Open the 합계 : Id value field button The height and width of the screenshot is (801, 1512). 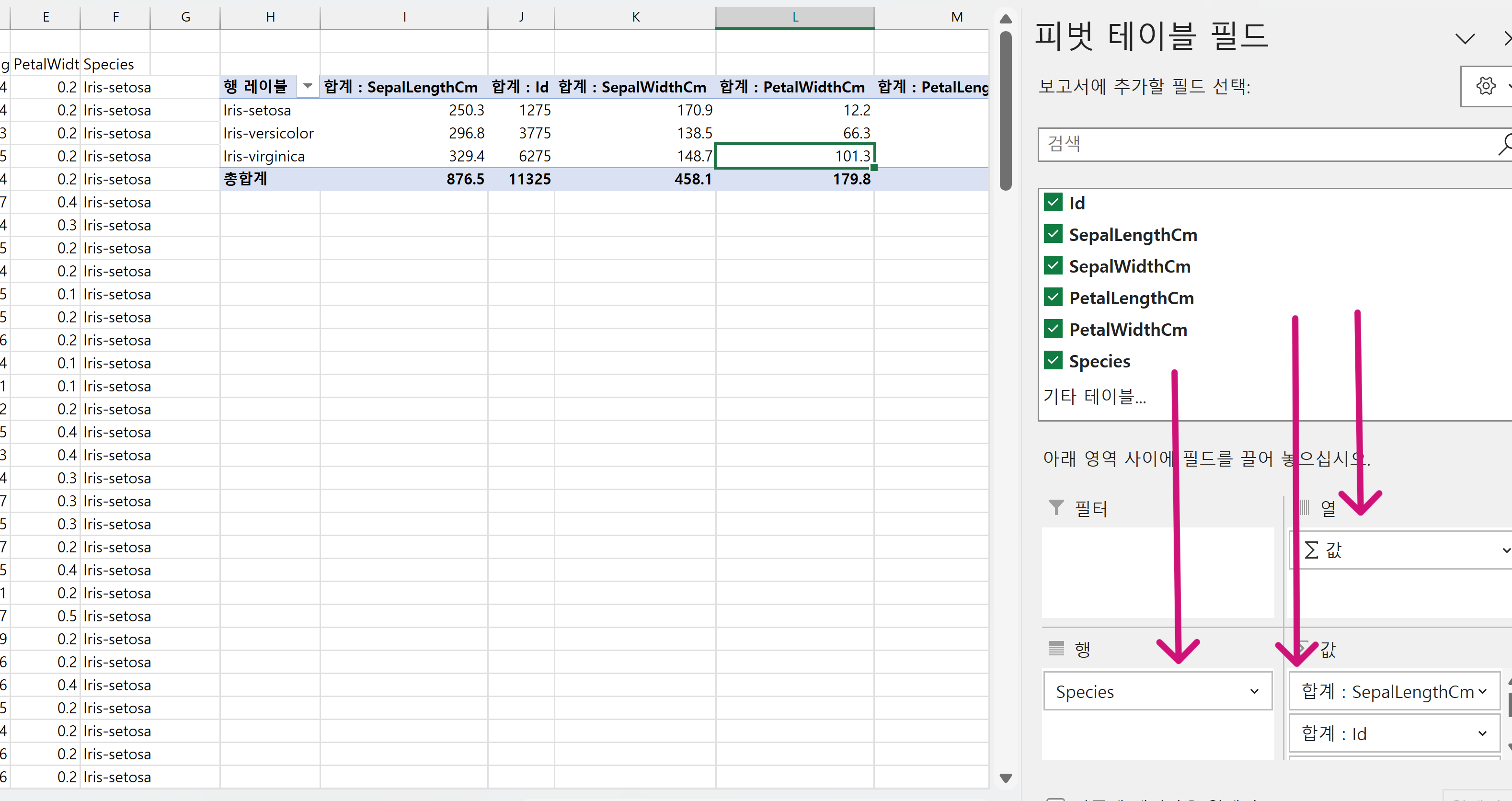click(x=1394, y=733)
